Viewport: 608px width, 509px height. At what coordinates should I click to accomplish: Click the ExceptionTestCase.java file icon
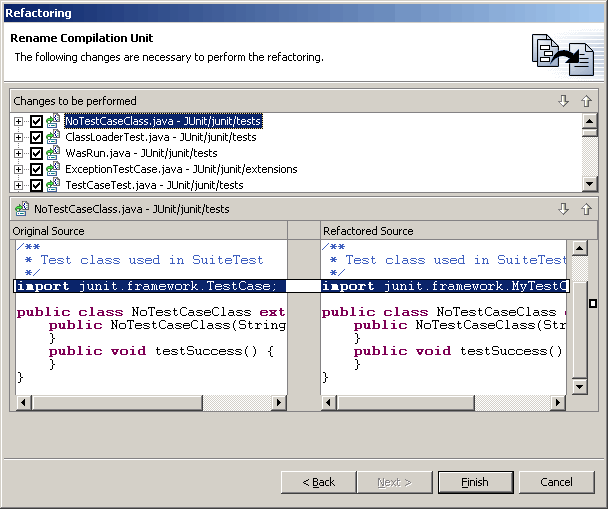pos(54,170)
